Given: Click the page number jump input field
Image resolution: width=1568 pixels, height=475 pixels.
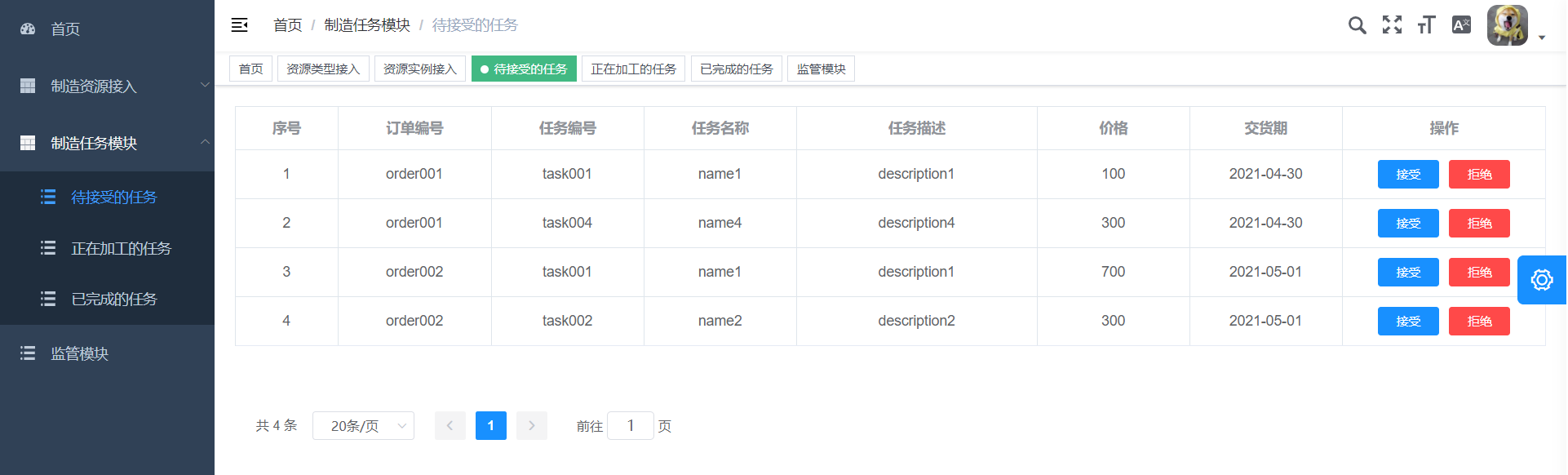Looking at the screenshot, I should 630,426.
